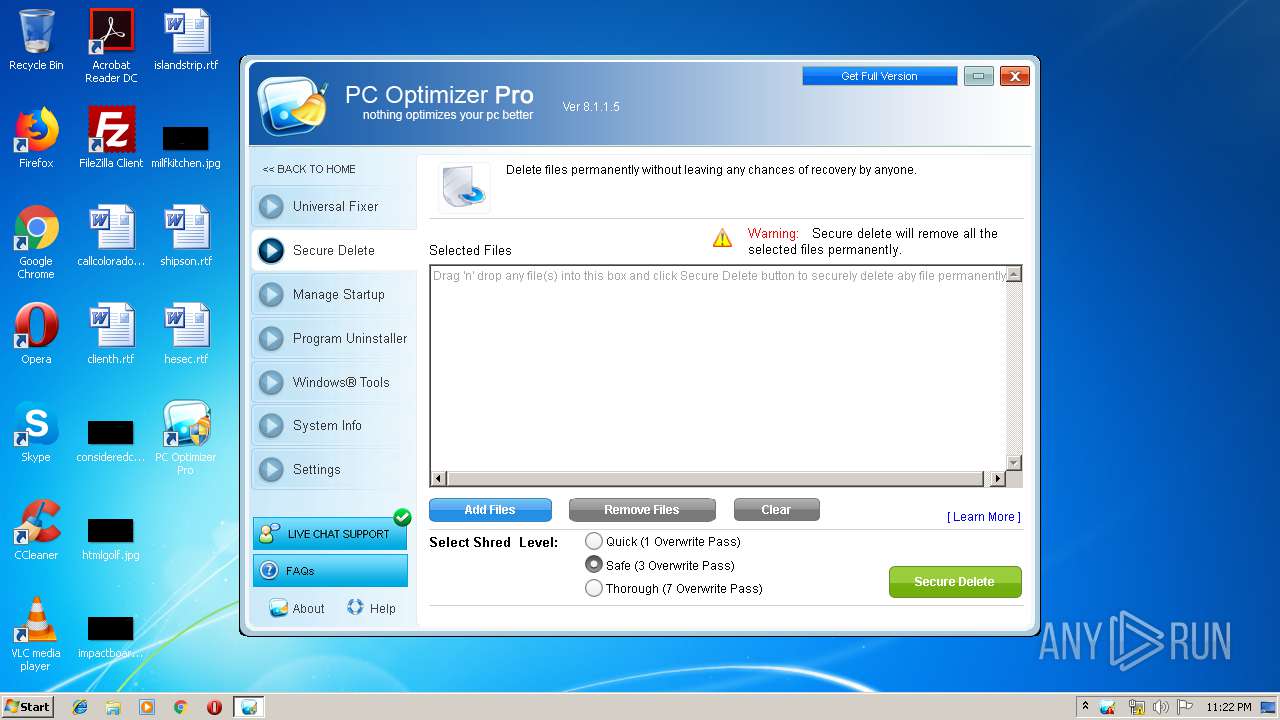Select CCleaner desktop shortcut
Image resolution: width=1280 pixels, height=720 pixels.
click(x=36, y=530)
